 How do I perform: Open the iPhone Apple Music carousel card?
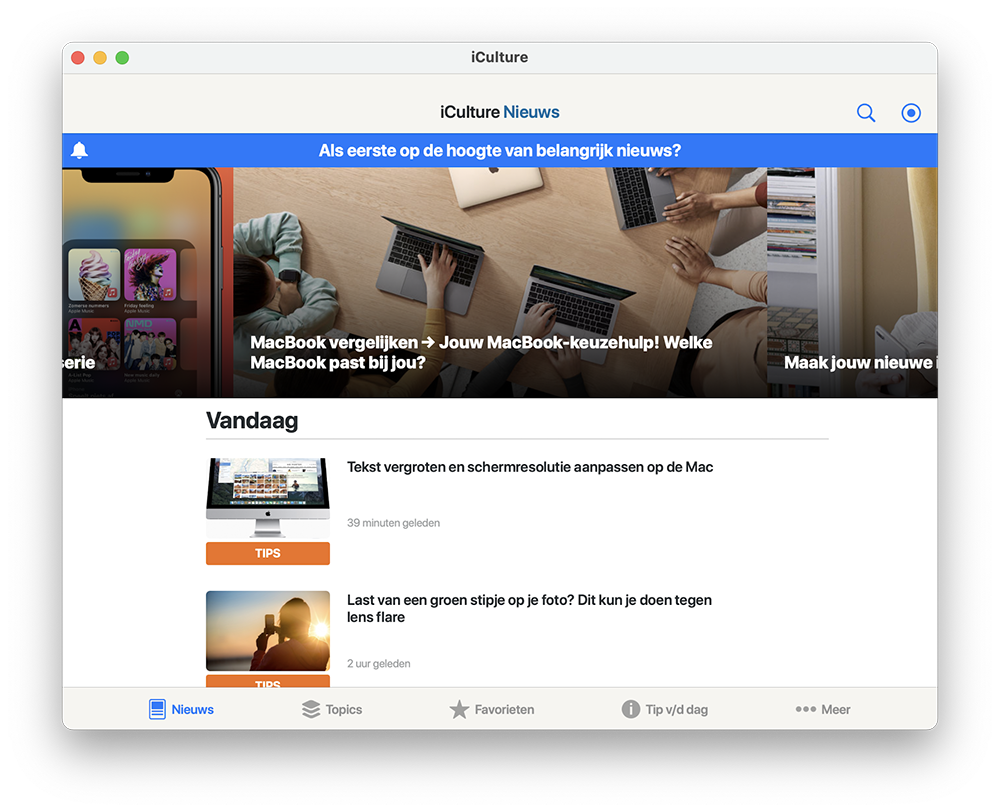pyautogui.click(x=147, y=283)
